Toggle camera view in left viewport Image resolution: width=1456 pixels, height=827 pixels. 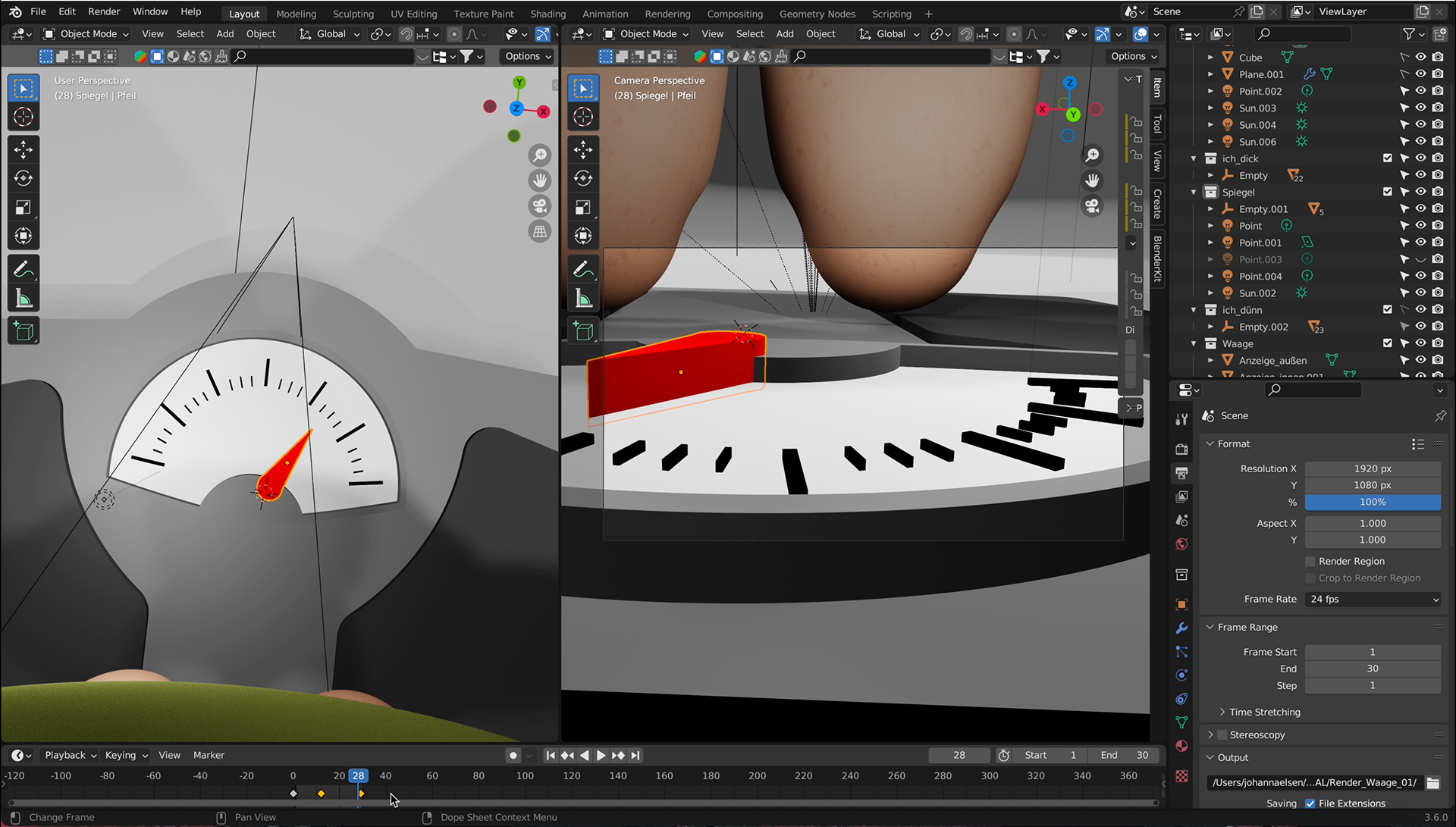(x=540, y=206)
